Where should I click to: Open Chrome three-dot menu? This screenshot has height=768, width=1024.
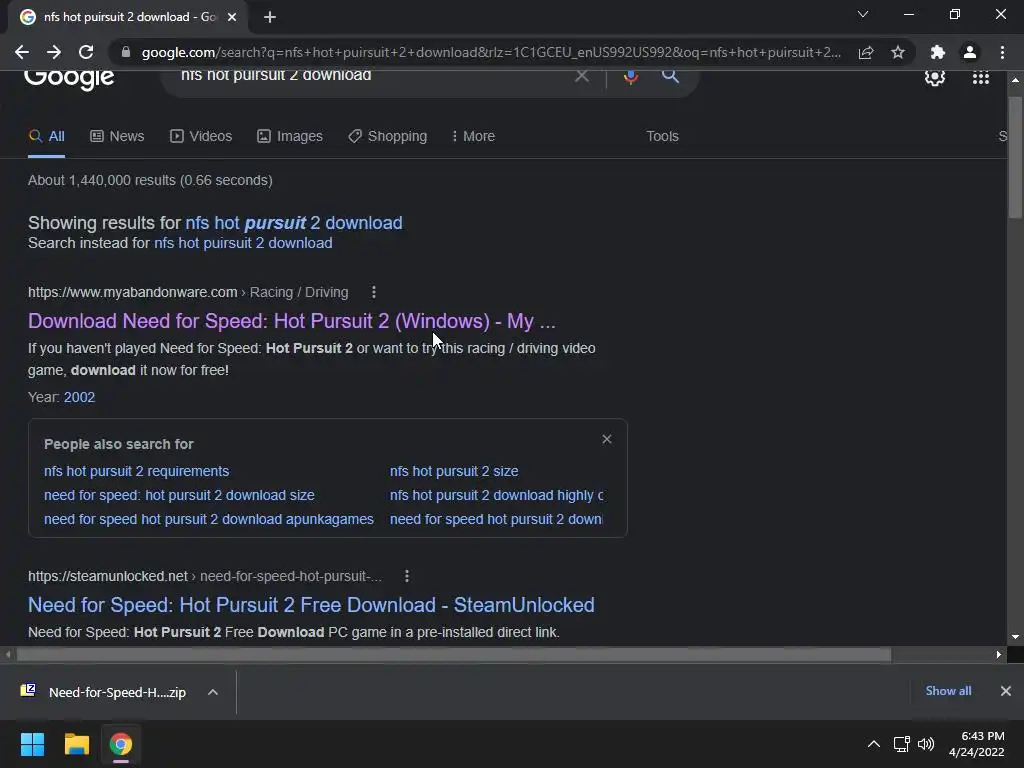[x=1002, y=52]
